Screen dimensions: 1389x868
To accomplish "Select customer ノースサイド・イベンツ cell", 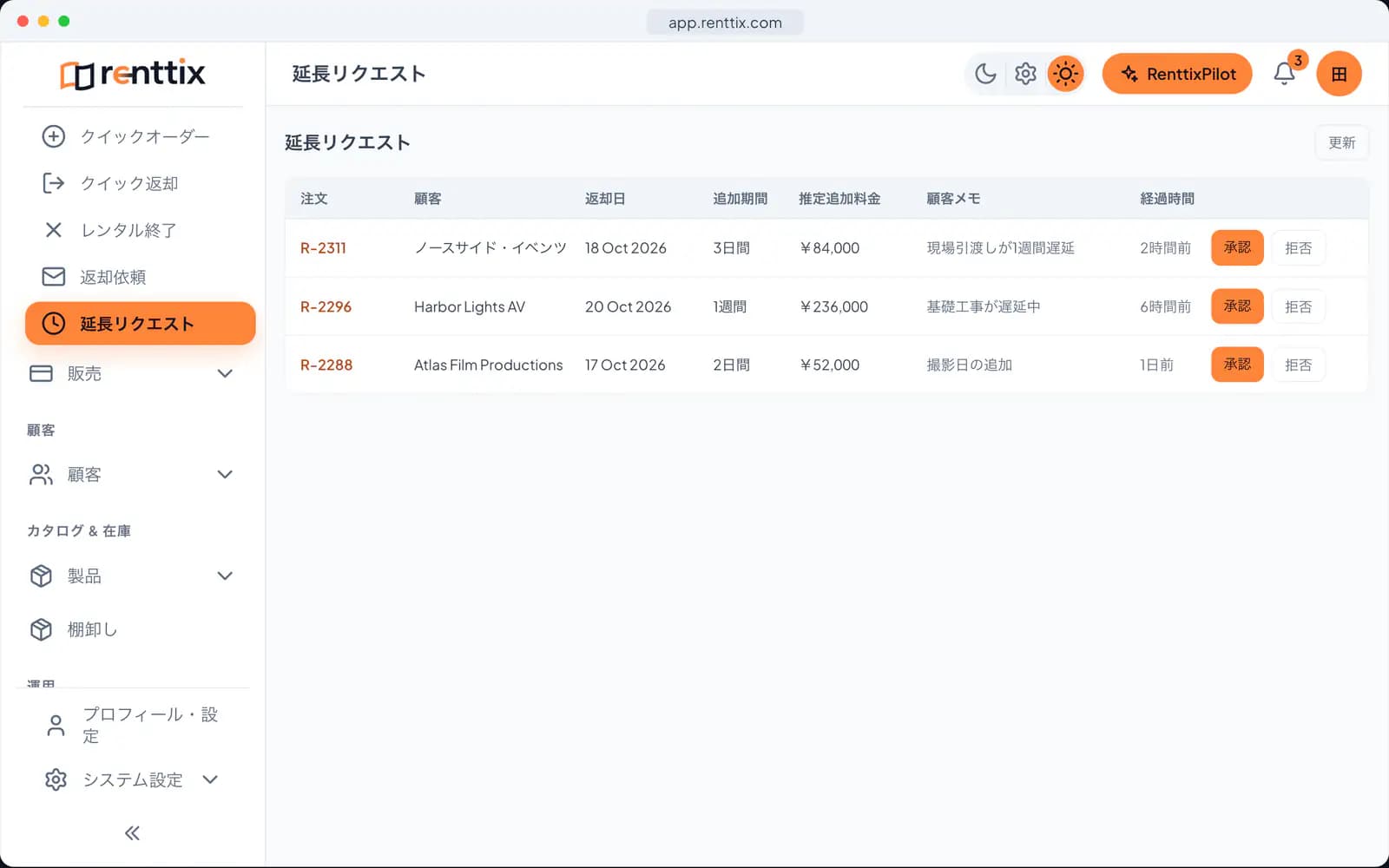I will click(490, 248).
